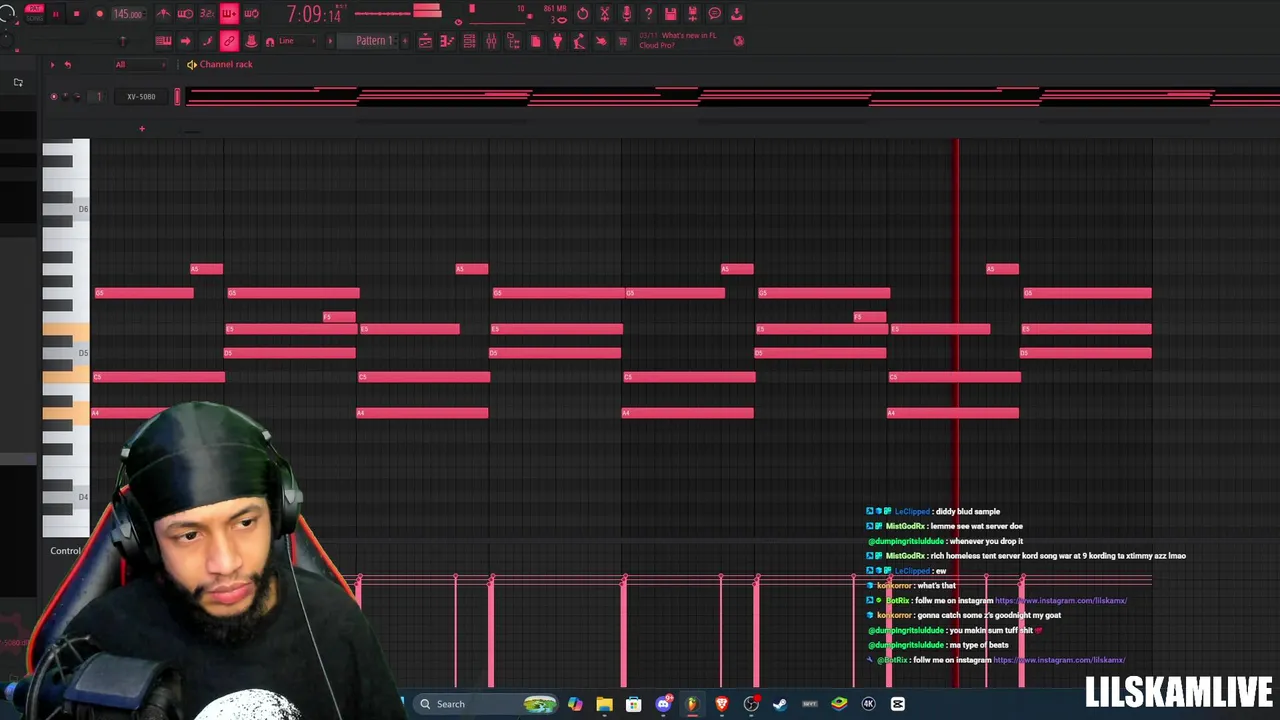Open the tempo field showing 145.000
1280x720 pixels.
tap(129, 14)
